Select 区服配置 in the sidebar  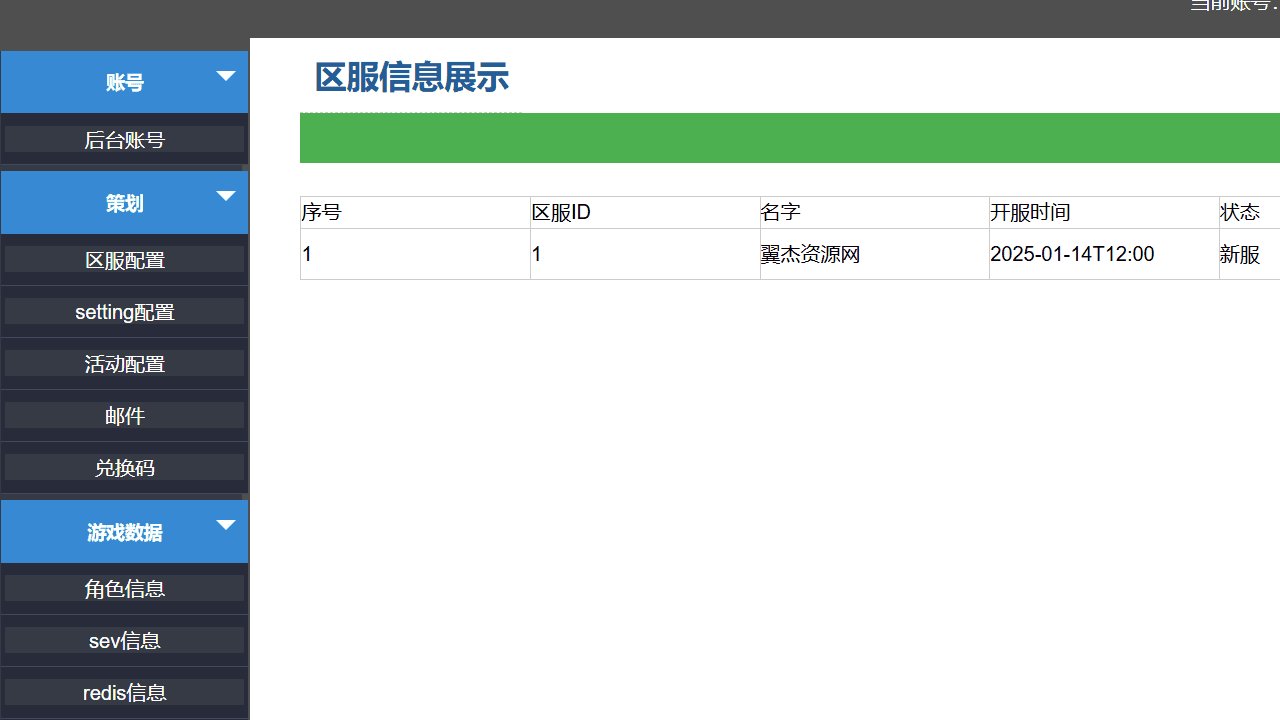(x=124, y=259)
